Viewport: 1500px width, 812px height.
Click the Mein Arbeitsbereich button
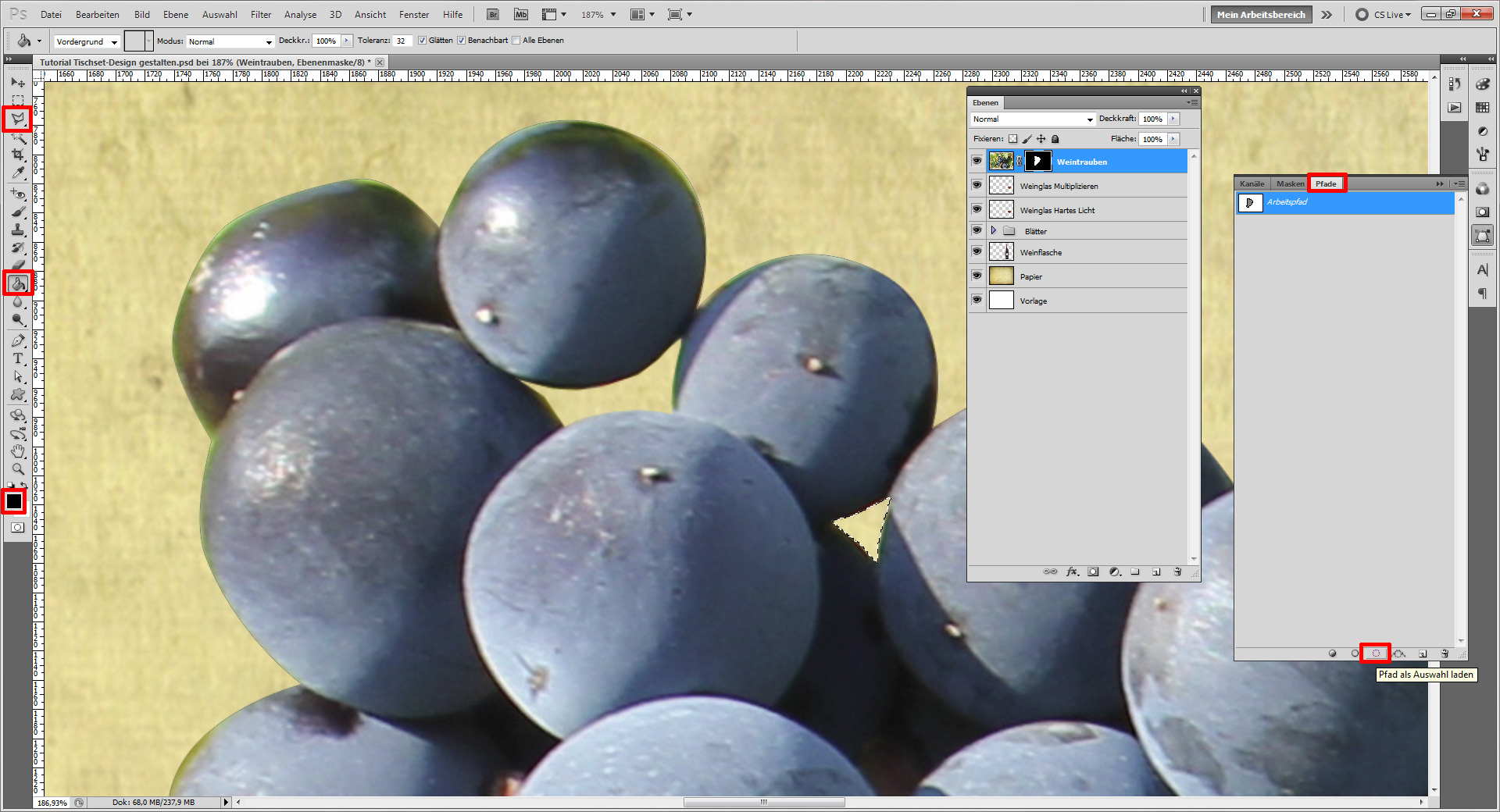click(1260, 15)
